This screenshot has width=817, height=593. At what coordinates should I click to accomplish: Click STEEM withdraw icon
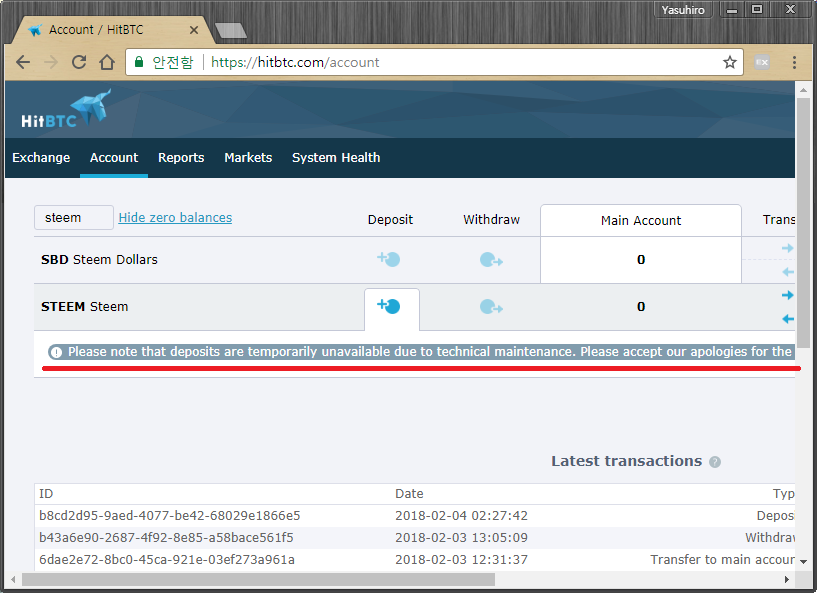pyautogui.click(x=491, y=306)
